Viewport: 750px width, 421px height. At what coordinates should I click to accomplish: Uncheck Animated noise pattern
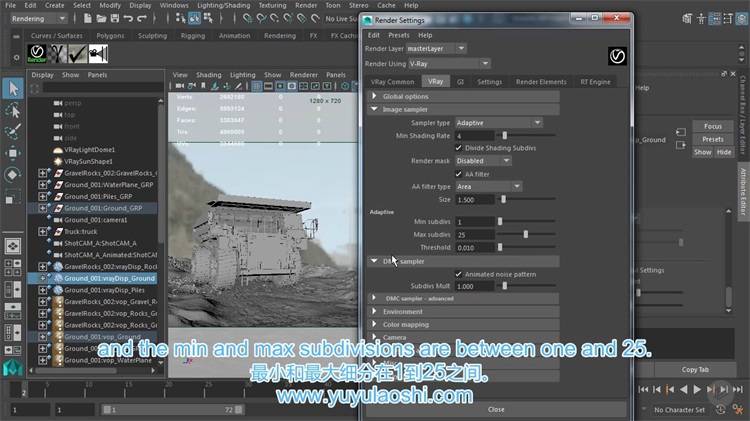460,273
